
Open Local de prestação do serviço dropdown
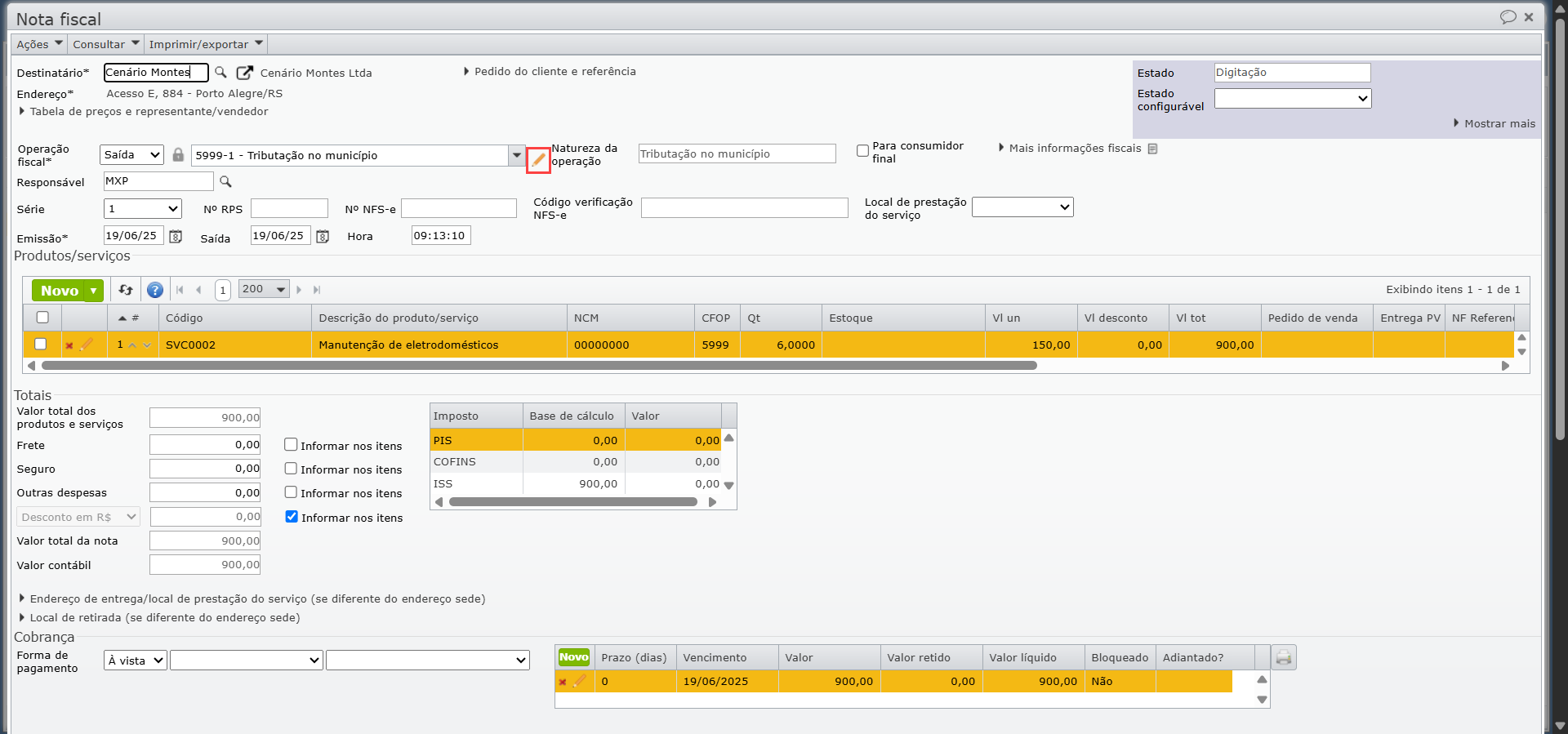pos(1022,207)
